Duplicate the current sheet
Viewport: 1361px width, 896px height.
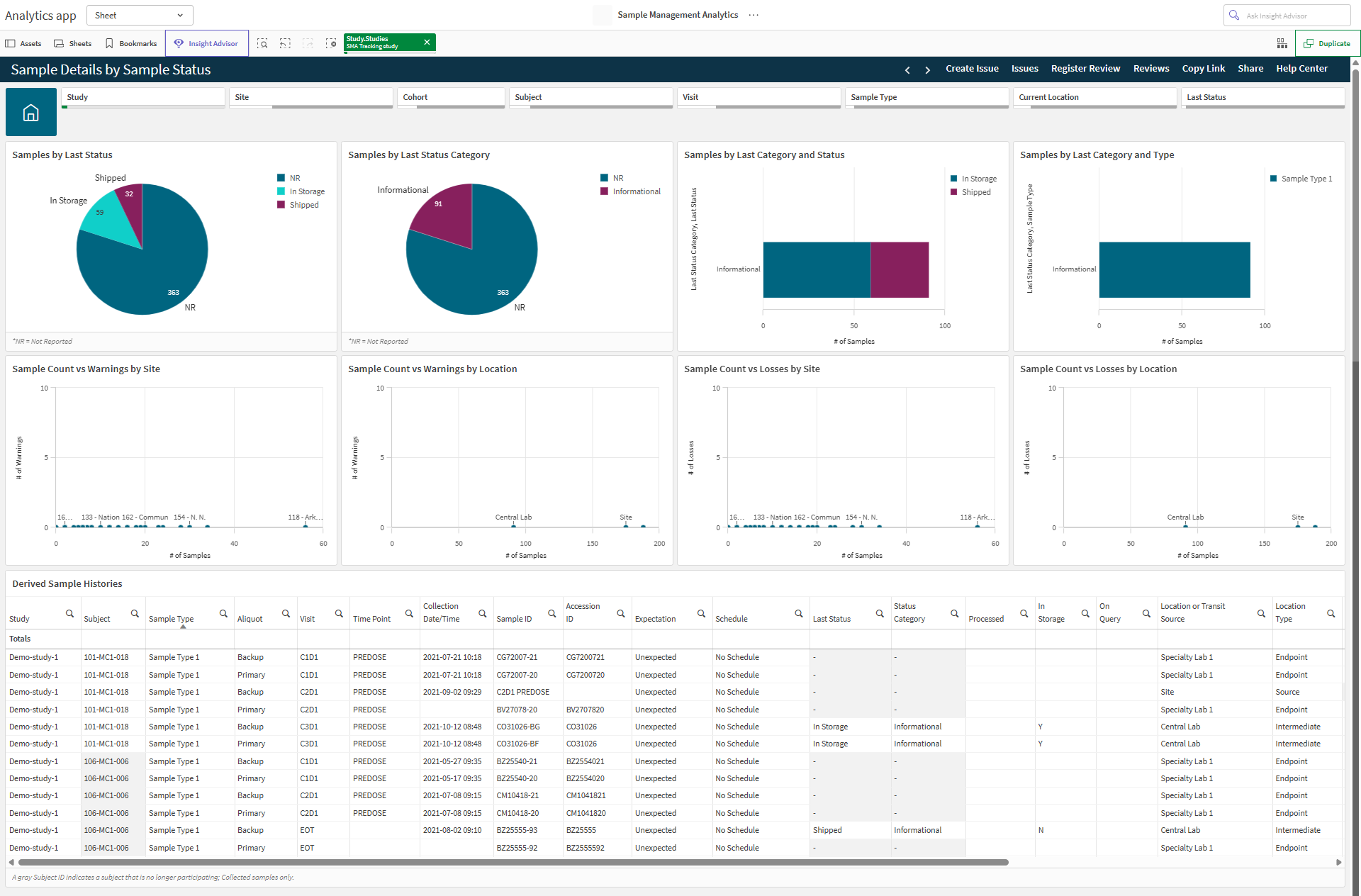coord(1328,43)
